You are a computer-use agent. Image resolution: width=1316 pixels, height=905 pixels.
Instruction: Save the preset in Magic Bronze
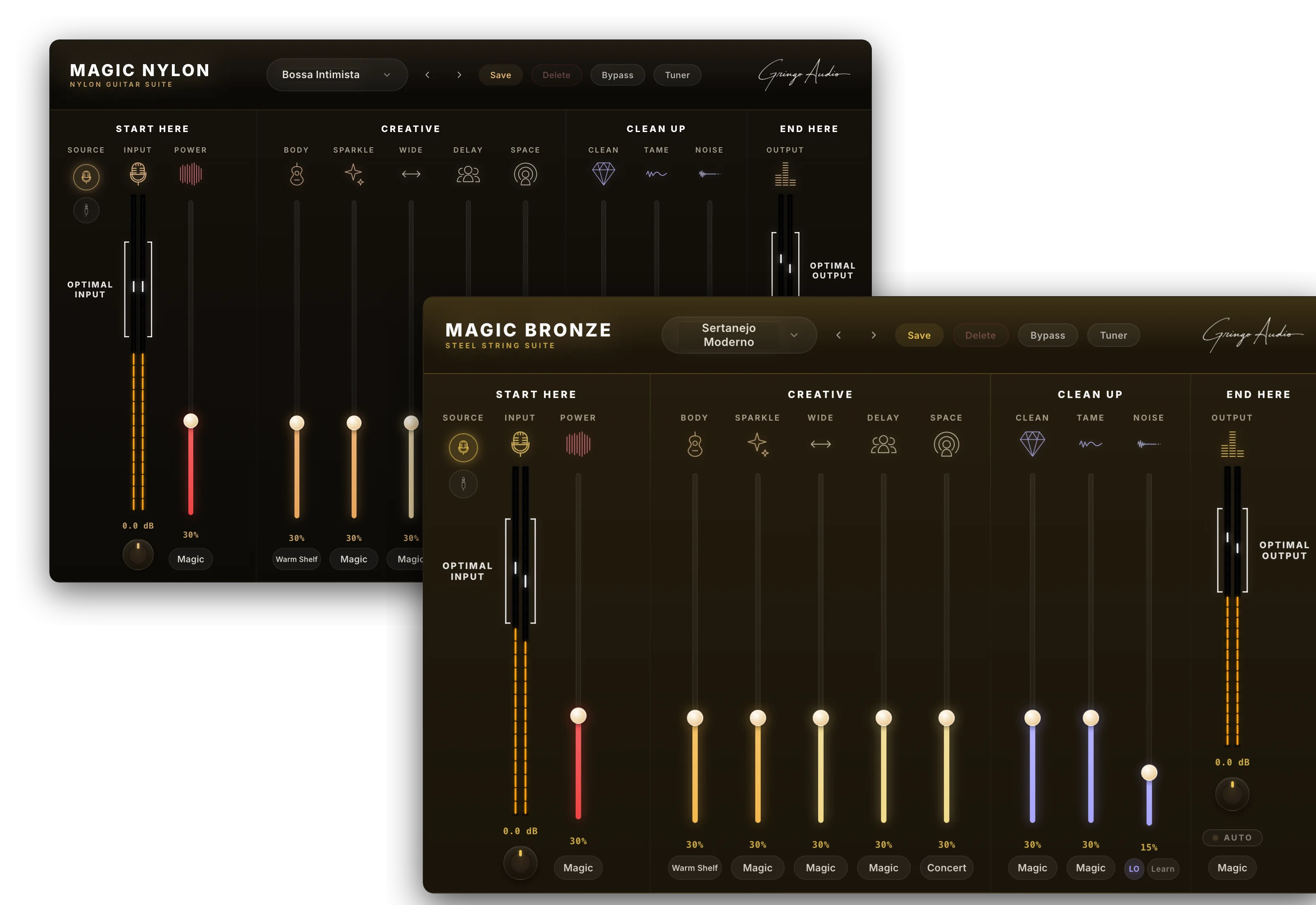(x=919, y=335)
